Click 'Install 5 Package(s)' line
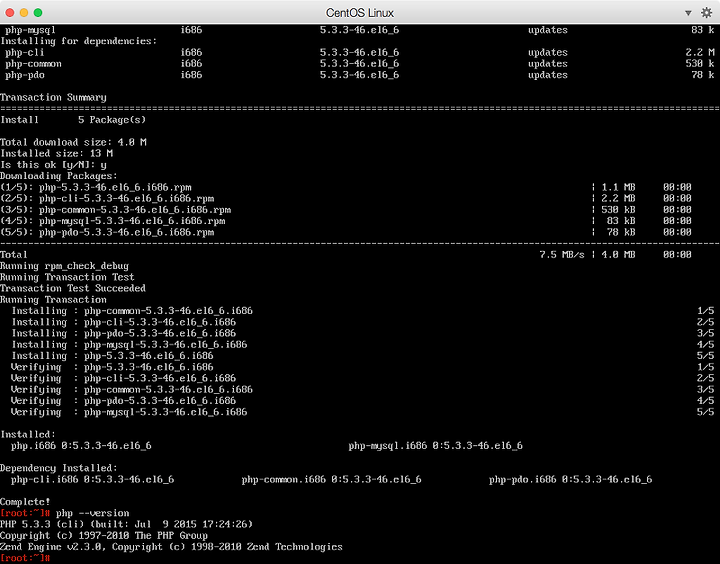The image size is (720, 564). (73, 120)
